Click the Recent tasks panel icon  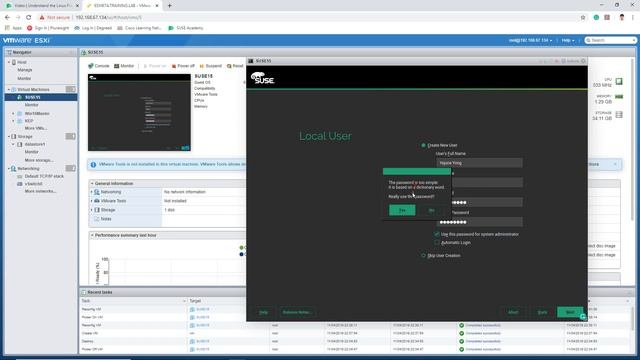pyautogui.click(x=84, y=292)
